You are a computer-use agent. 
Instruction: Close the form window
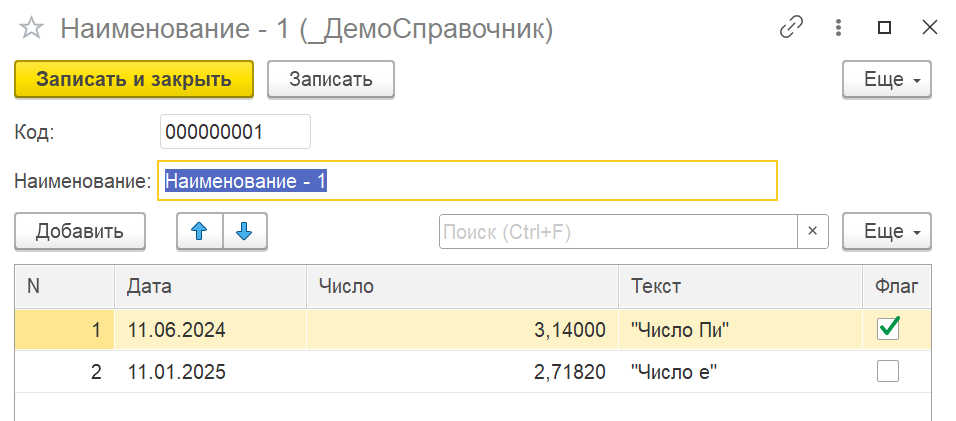(929, 28)
